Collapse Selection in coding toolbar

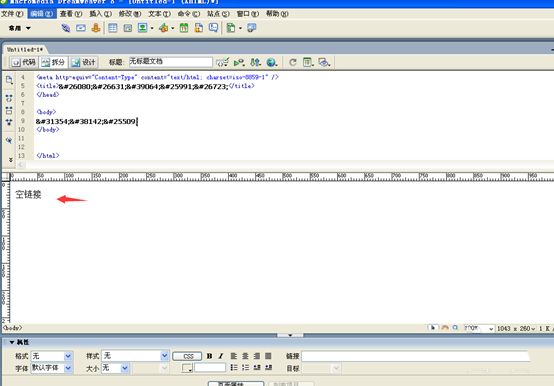(9, 111)
